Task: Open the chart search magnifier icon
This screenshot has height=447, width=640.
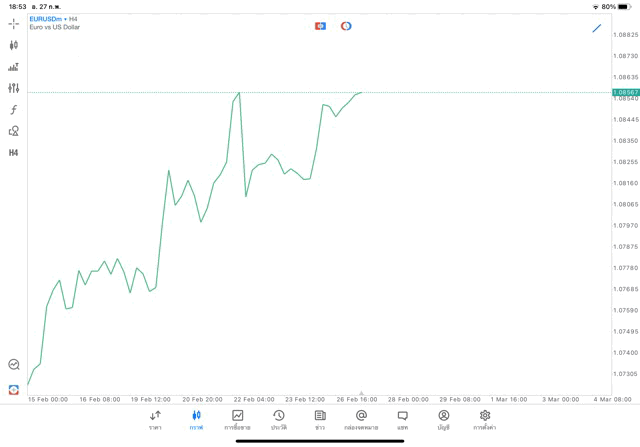Action: pyautogui.click(x=13, y=365)
